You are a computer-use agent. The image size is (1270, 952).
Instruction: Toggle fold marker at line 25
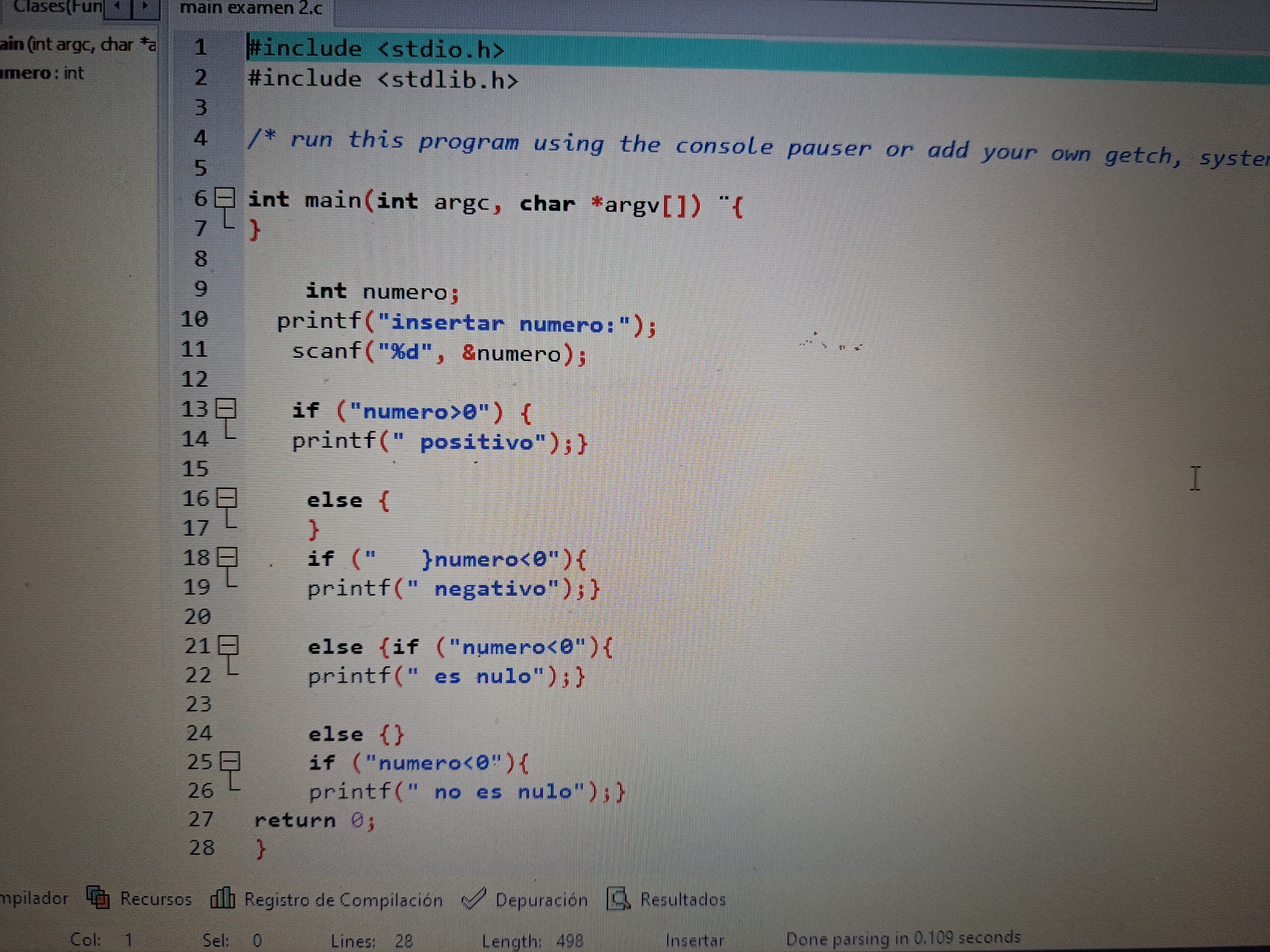tap(230, 761)
